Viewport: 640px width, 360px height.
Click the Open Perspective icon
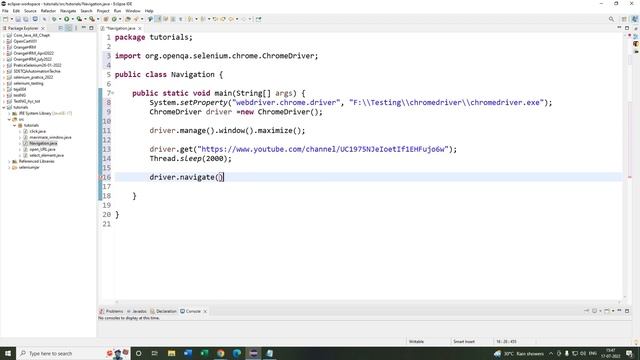tap(624, 19)
